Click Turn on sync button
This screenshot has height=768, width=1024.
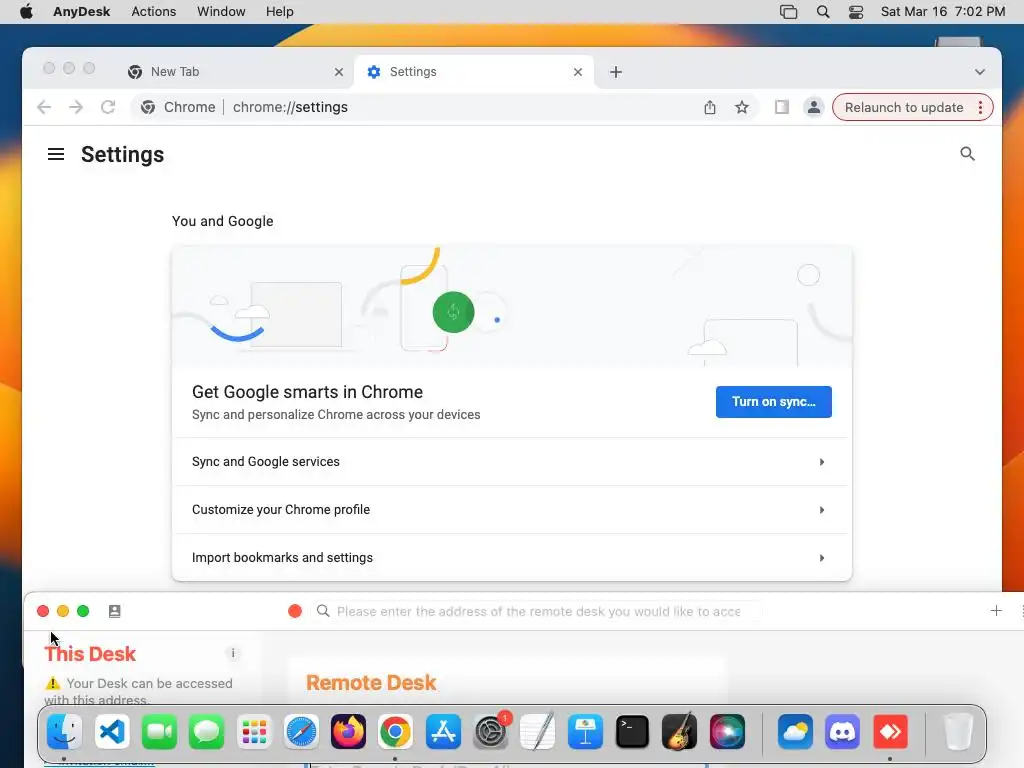[773, 402]
